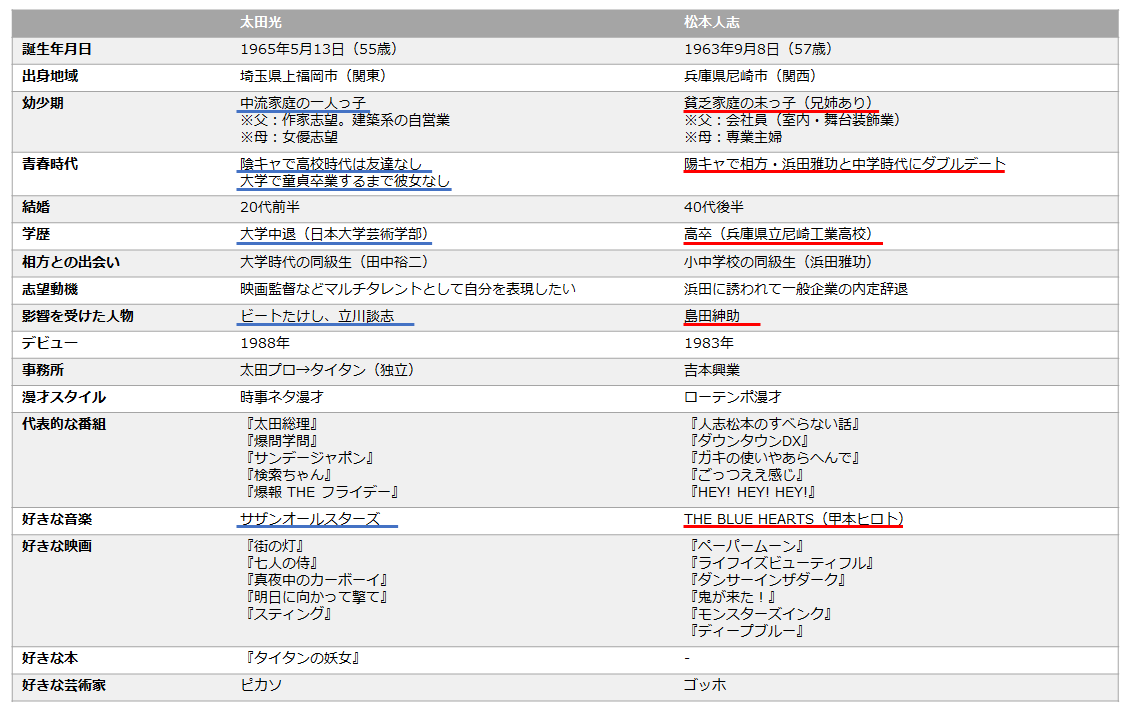This screenshot has width=1133, height=709.
Task: Click underlined 陰キャで高校時代は友達なし
Action: [x=334, y=164]
